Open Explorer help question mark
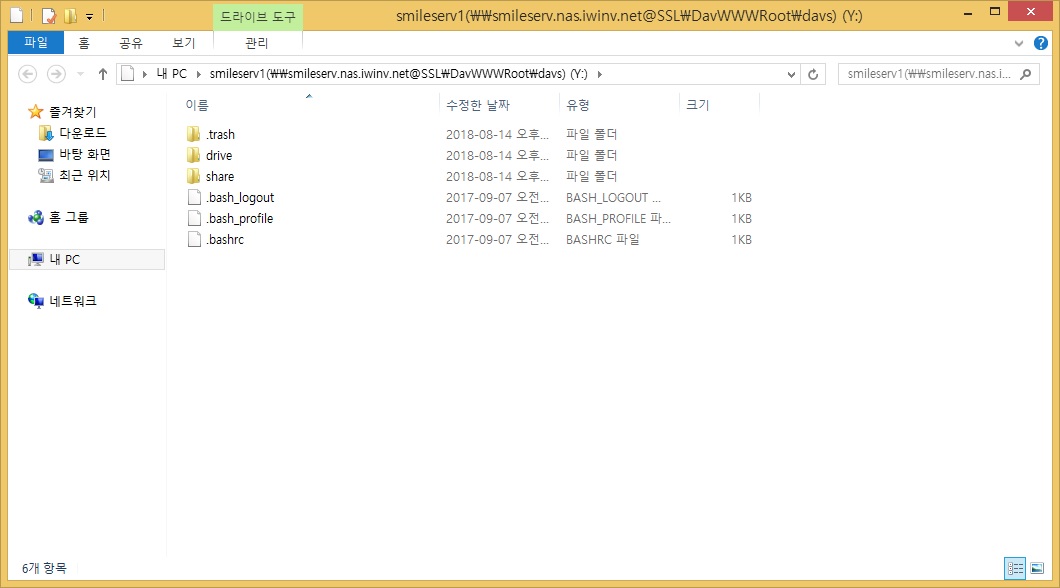This screenshot has height=588, width=1060. click(1041, 43)
